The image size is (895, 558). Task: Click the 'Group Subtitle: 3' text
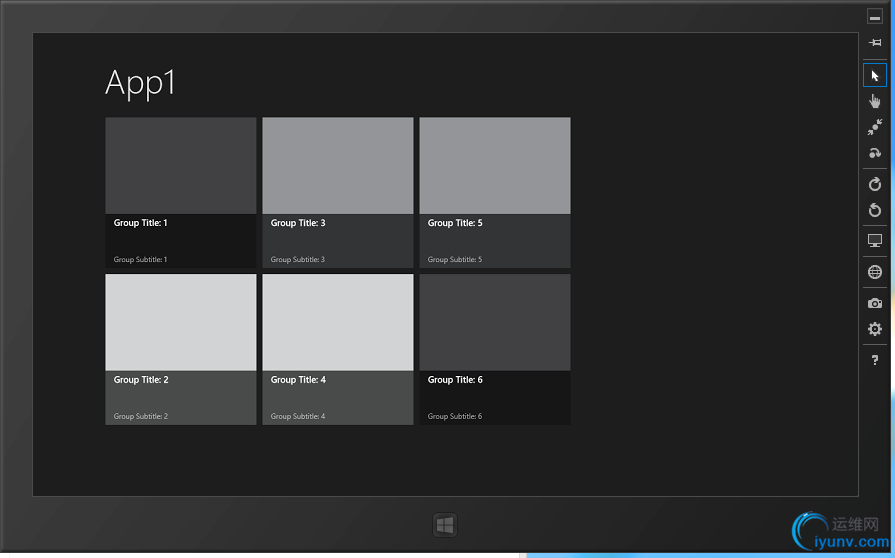(x=297, y=260)
